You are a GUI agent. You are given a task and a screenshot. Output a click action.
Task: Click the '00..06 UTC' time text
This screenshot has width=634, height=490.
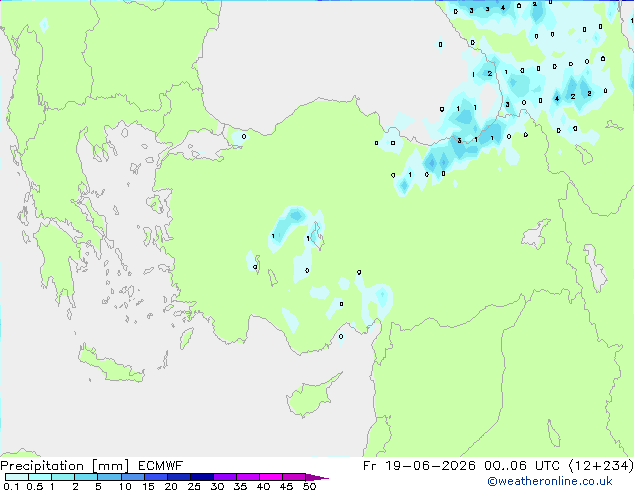click(522, 466)
